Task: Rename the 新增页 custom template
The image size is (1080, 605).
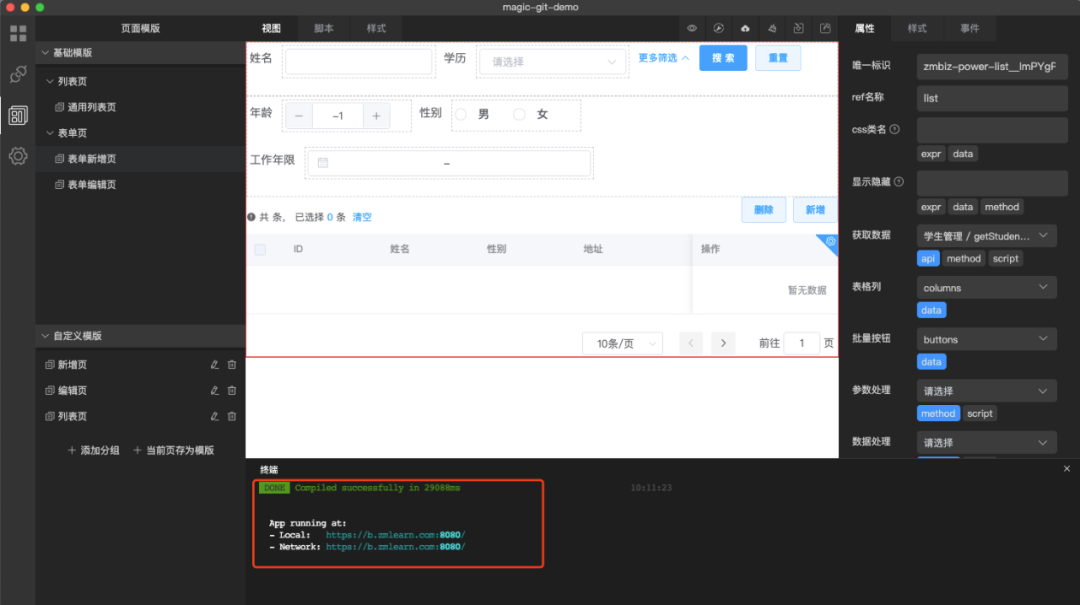Action: (214, 365)
